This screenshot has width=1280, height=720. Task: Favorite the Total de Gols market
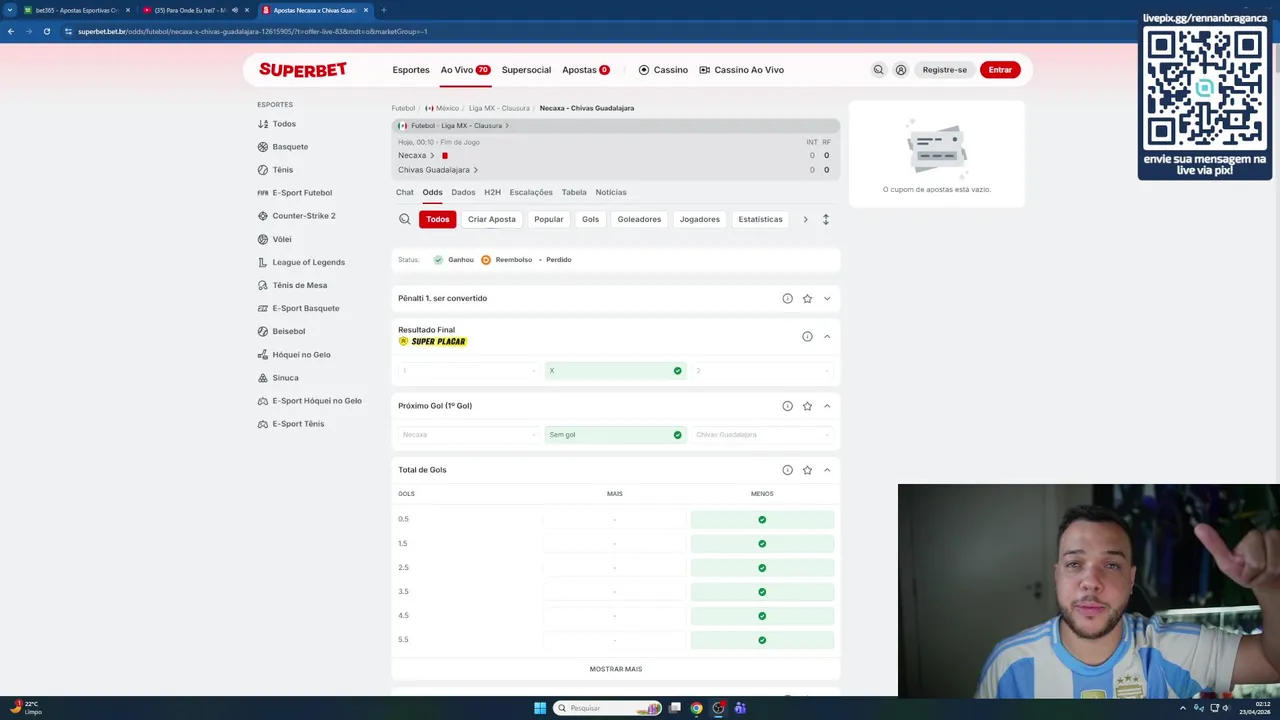pyautogui.click(x=807, y=470)
